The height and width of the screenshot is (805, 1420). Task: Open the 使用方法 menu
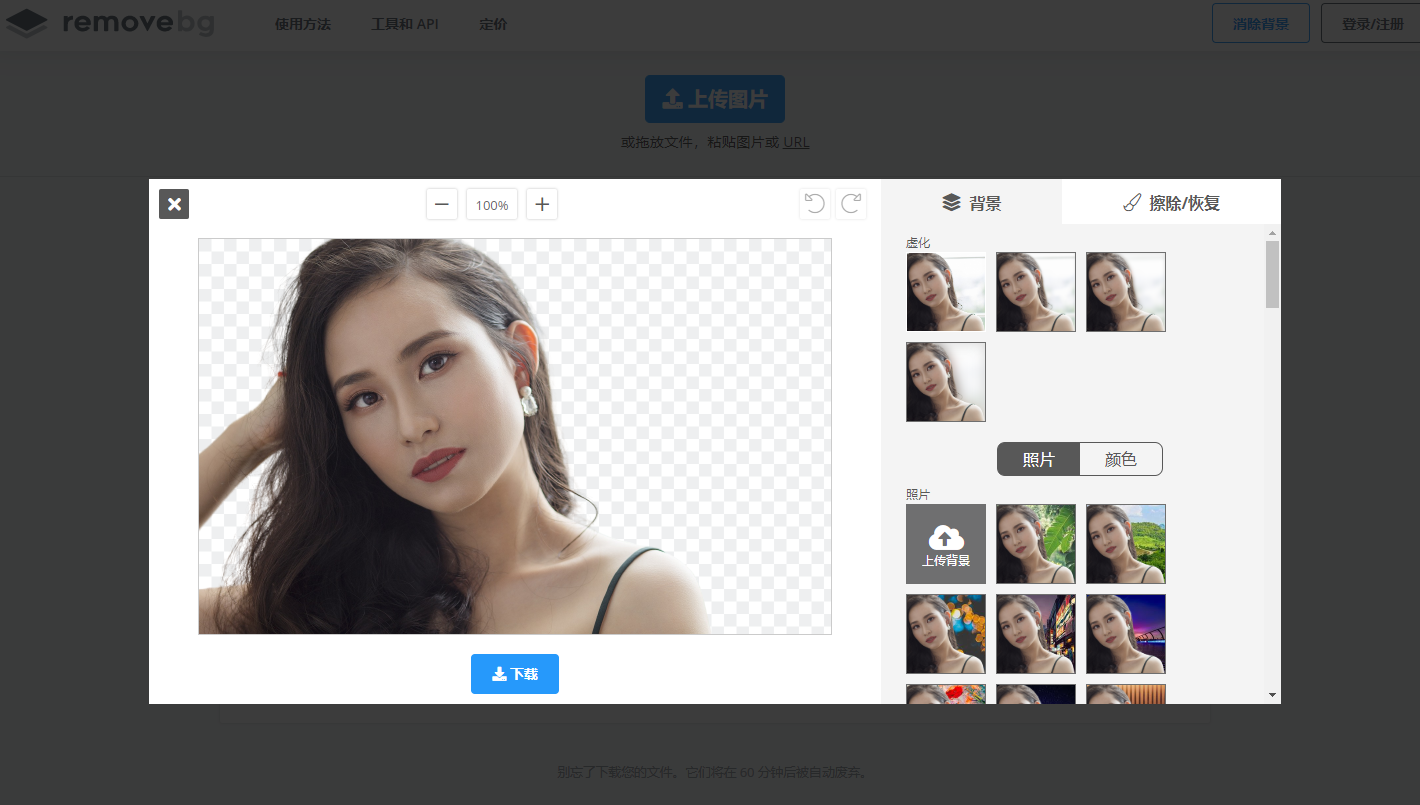[303, 24]
